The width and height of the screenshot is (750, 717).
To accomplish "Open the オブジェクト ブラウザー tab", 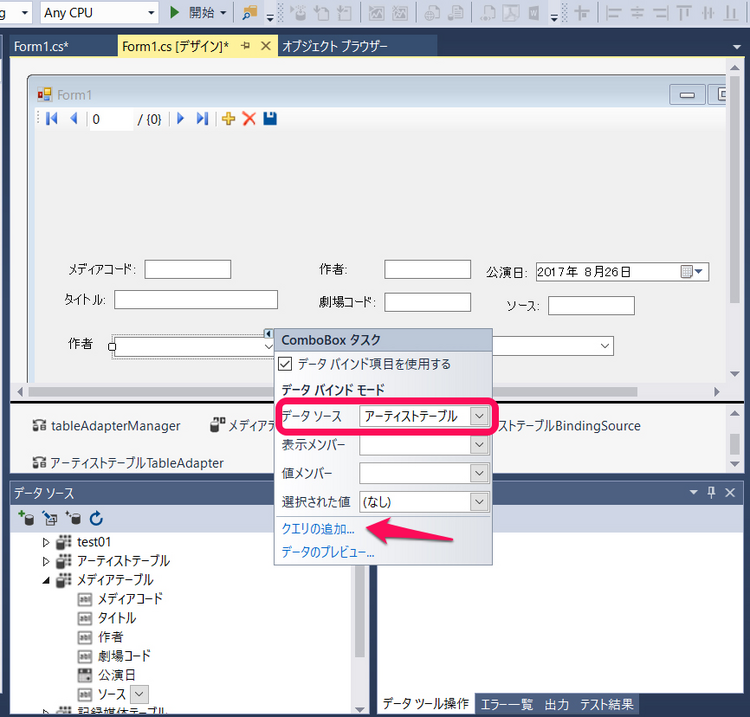I will pyautogui.click(x=334, y=47).
